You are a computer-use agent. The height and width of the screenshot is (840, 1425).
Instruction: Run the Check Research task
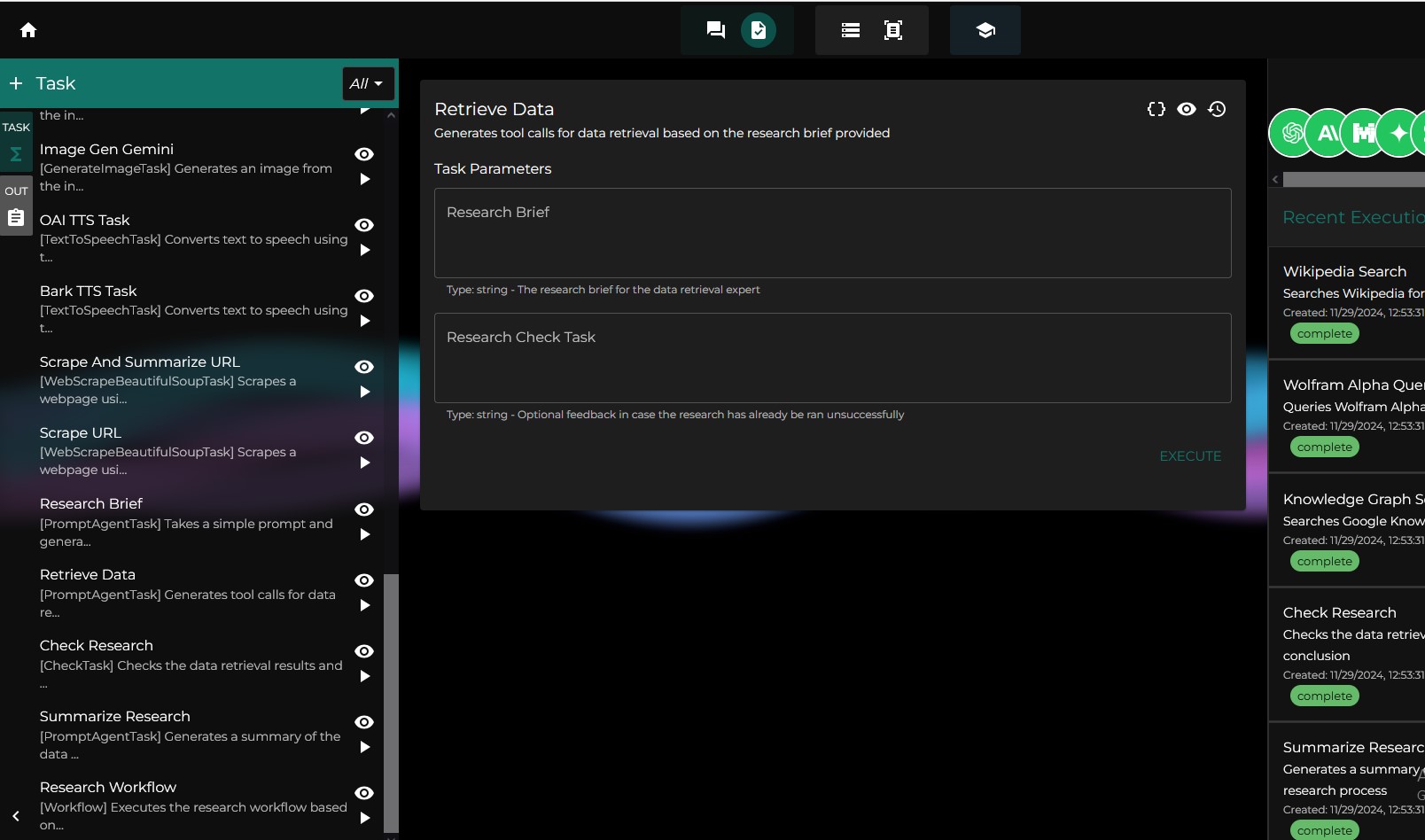[364, 676]
